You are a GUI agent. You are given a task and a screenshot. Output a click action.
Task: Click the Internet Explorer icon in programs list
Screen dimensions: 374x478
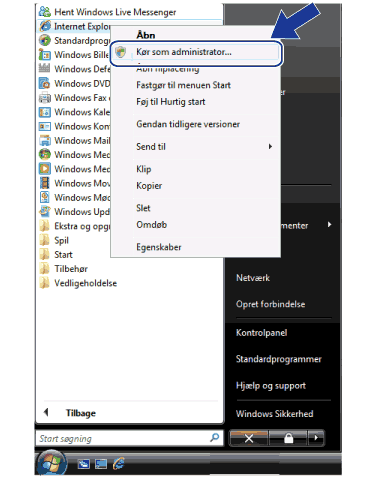[x=44, y=26]
